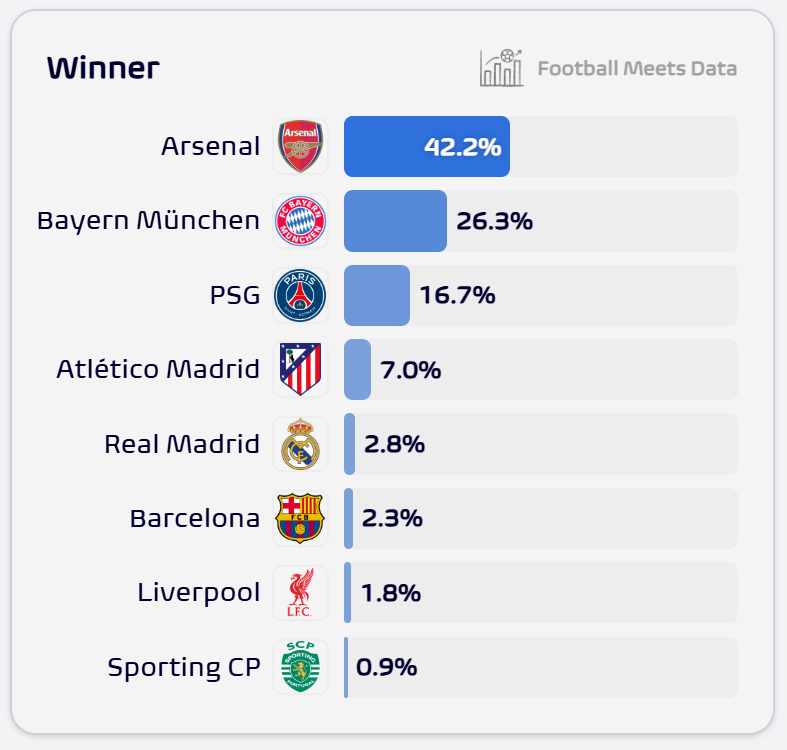Click the Bayern München 26.3% bar
The image size is (787, 750).
395,221
